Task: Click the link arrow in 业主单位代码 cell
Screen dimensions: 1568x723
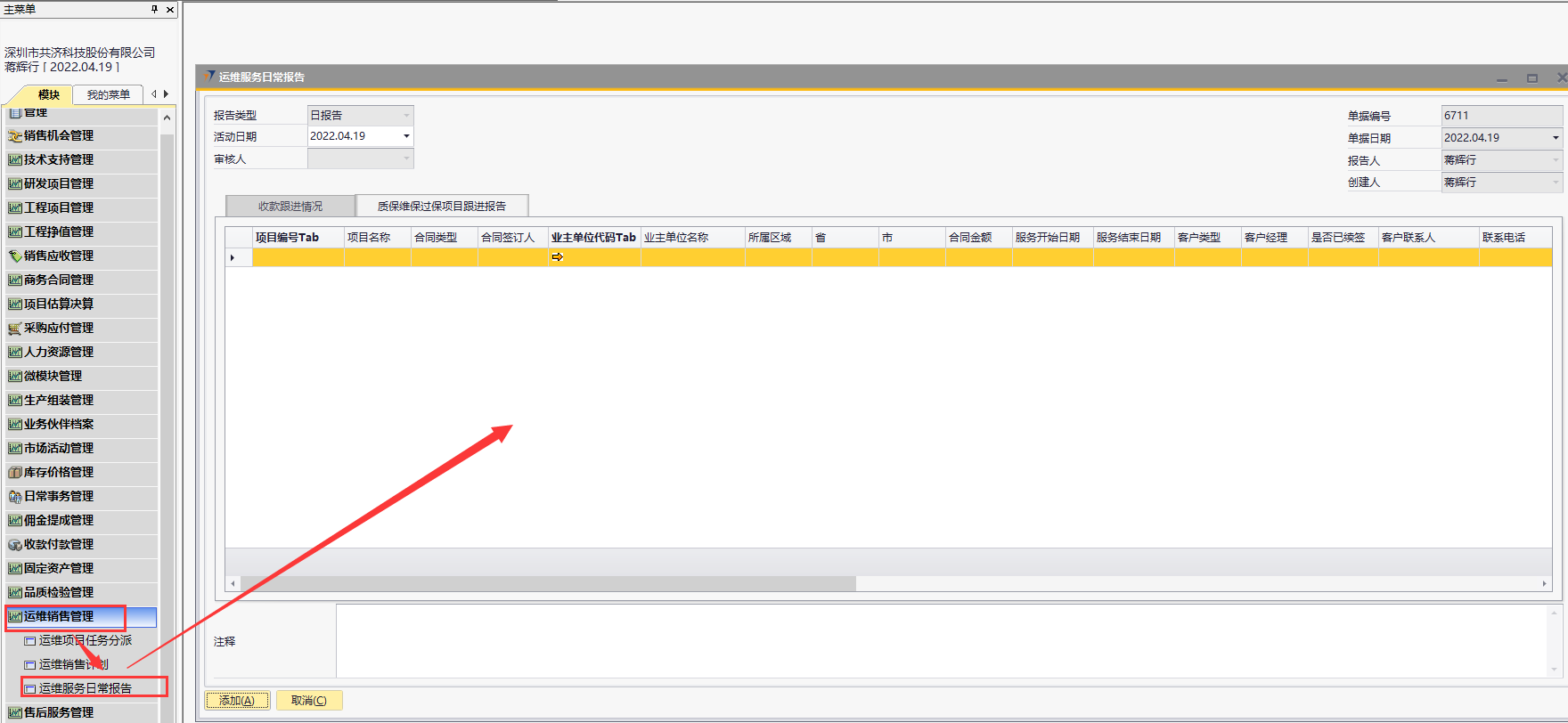Action: click(558, 257)
